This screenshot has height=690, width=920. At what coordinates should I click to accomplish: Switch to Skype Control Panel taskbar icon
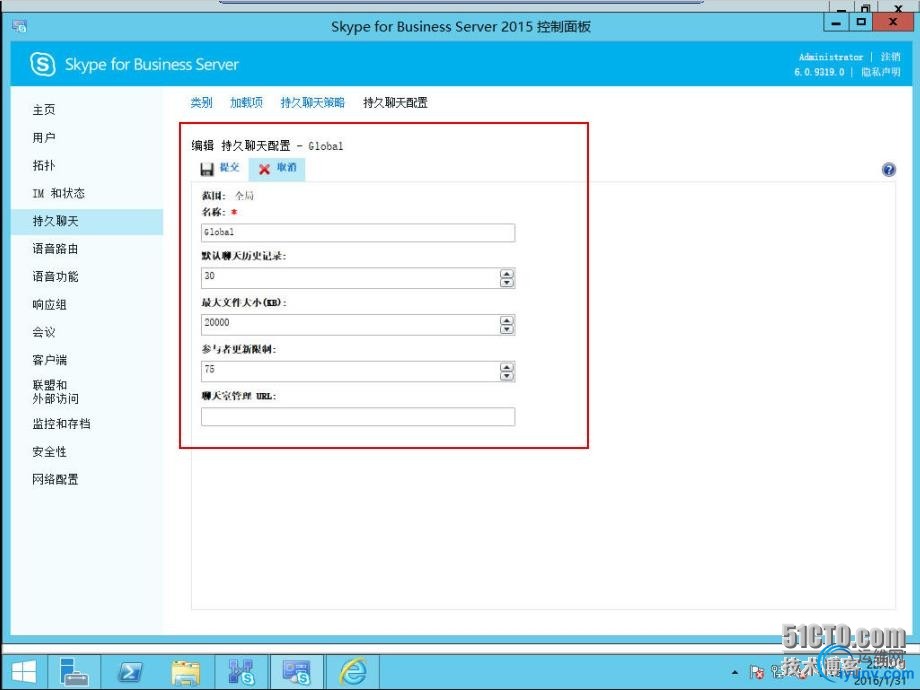[x=297, y=672]
